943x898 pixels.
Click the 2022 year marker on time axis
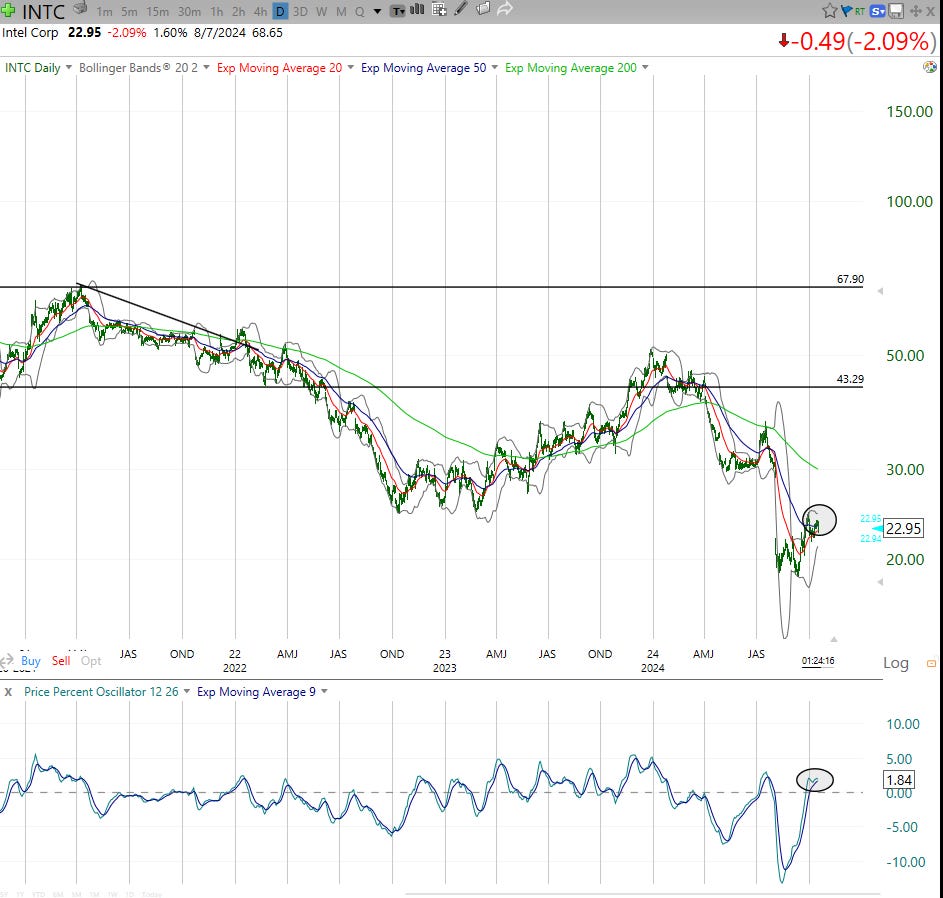235,668
